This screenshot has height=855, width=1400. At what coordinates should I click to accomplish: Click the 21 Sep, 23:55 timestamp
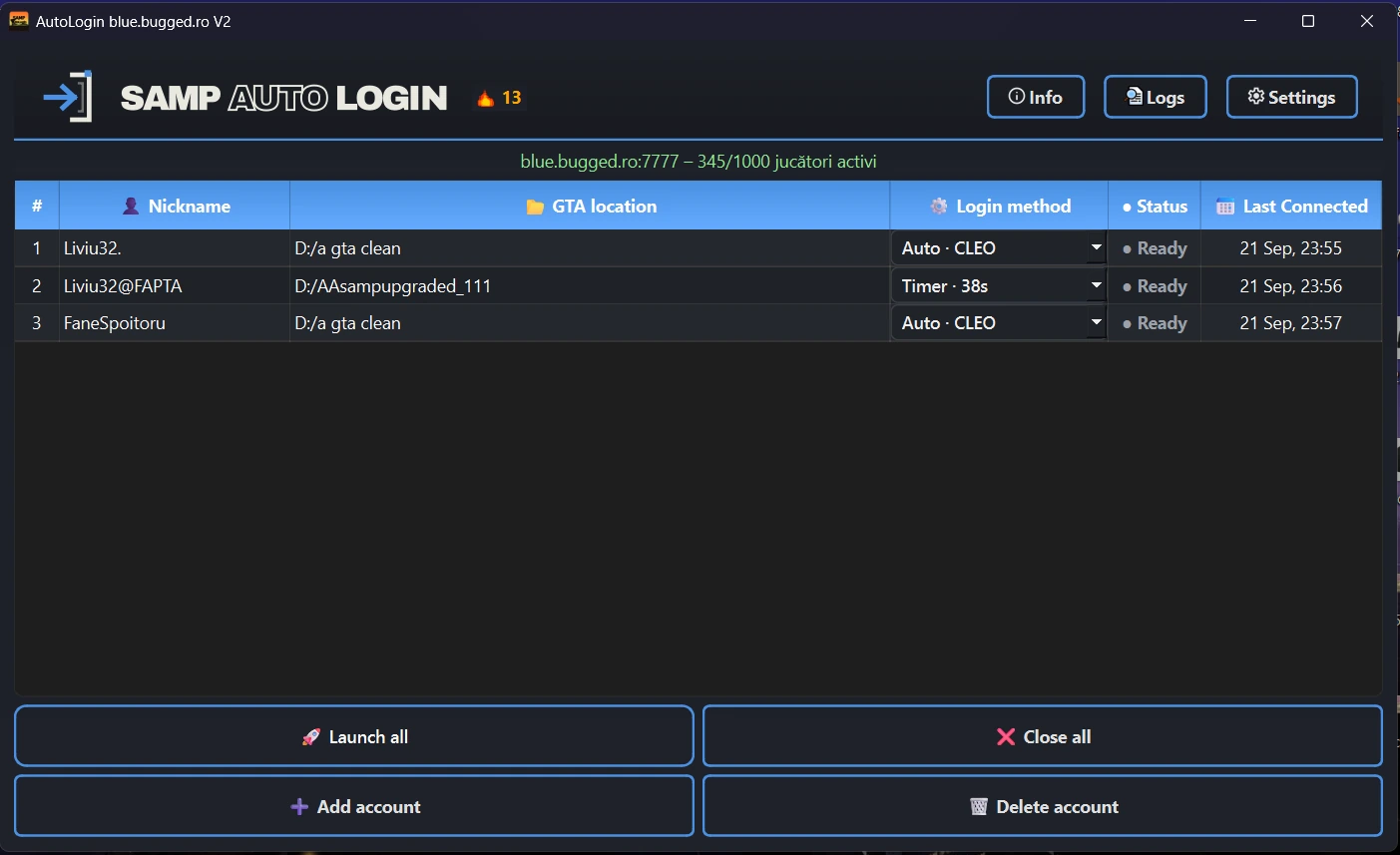click(1291, 248)
